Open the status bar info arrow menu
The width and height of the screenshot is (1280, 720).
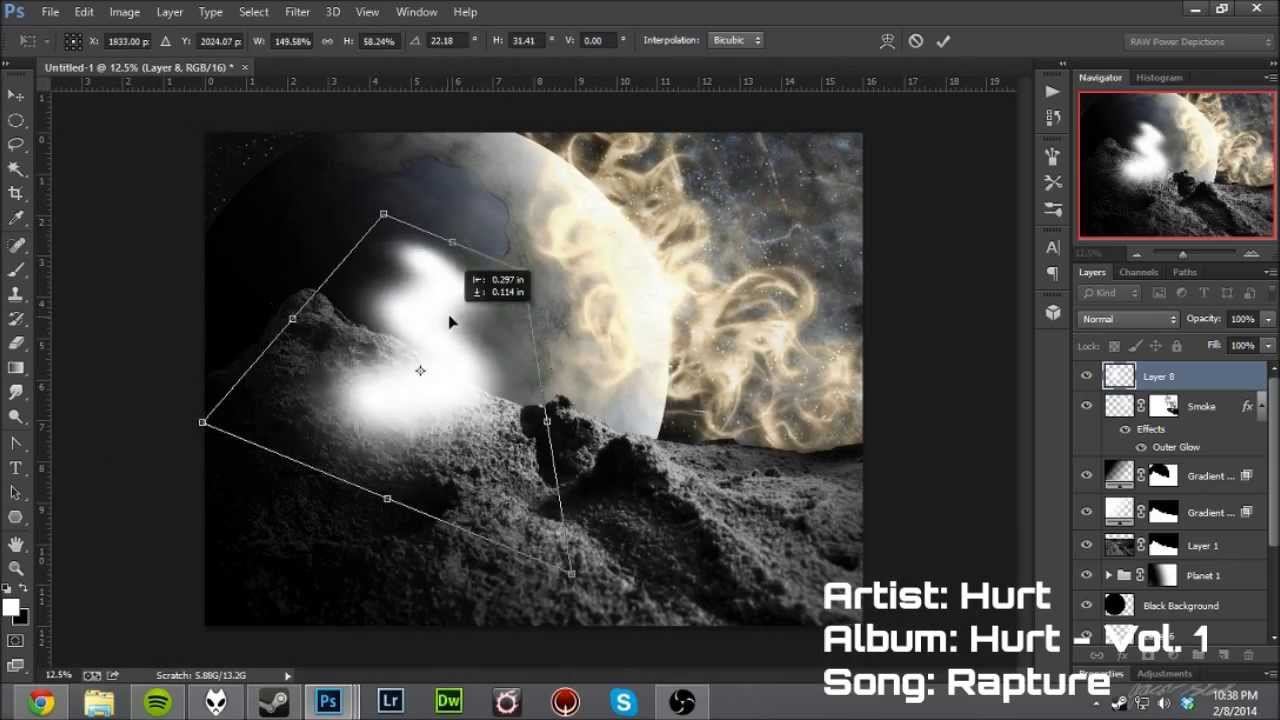(288, 676)
